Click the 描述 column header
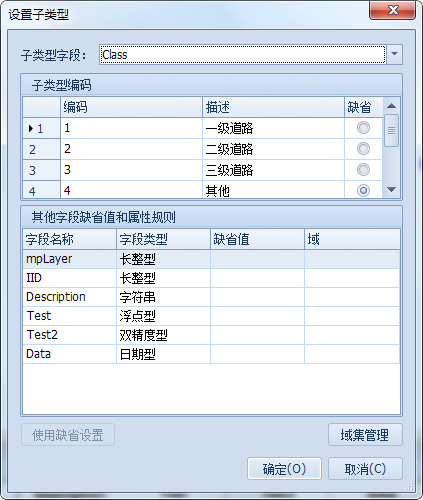Screen dimensions: 423x500 tap(273, 107)
